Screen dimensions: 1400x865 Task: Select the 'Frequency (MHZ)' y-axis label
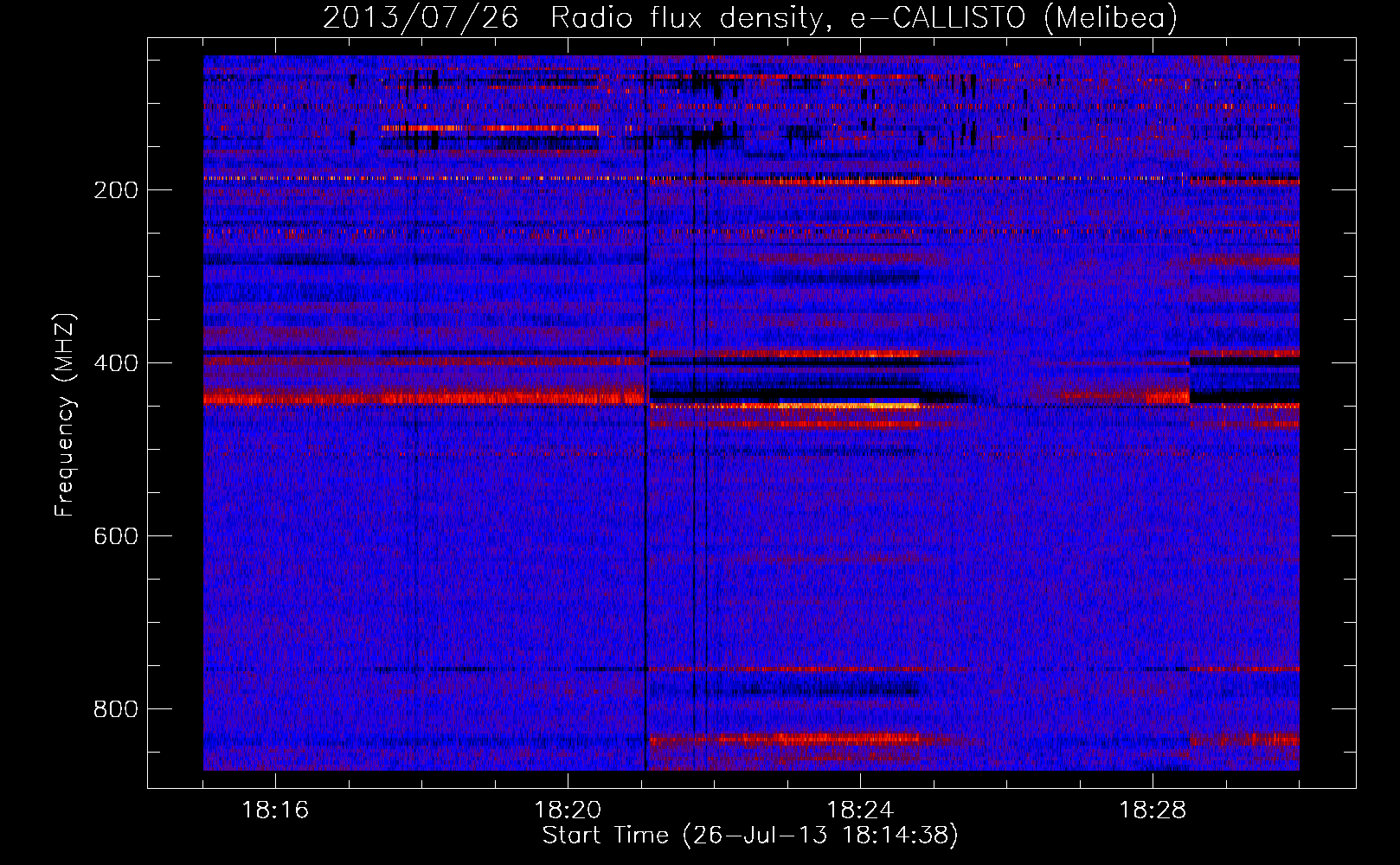[65, 415]
